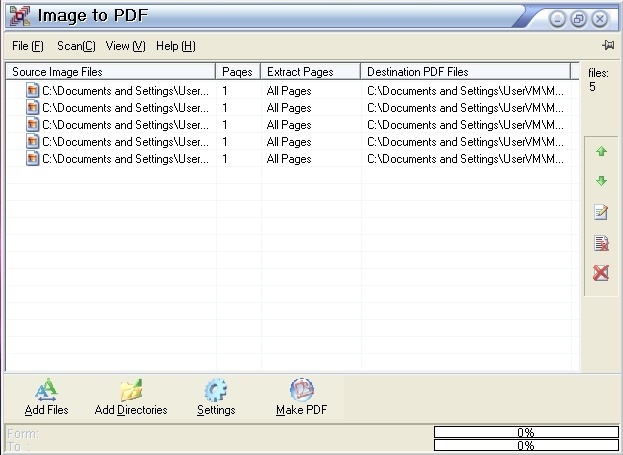Click the edit item notepad-pencil icon
623x455 pixels.
pyautogui.click(x=601, y=212)
